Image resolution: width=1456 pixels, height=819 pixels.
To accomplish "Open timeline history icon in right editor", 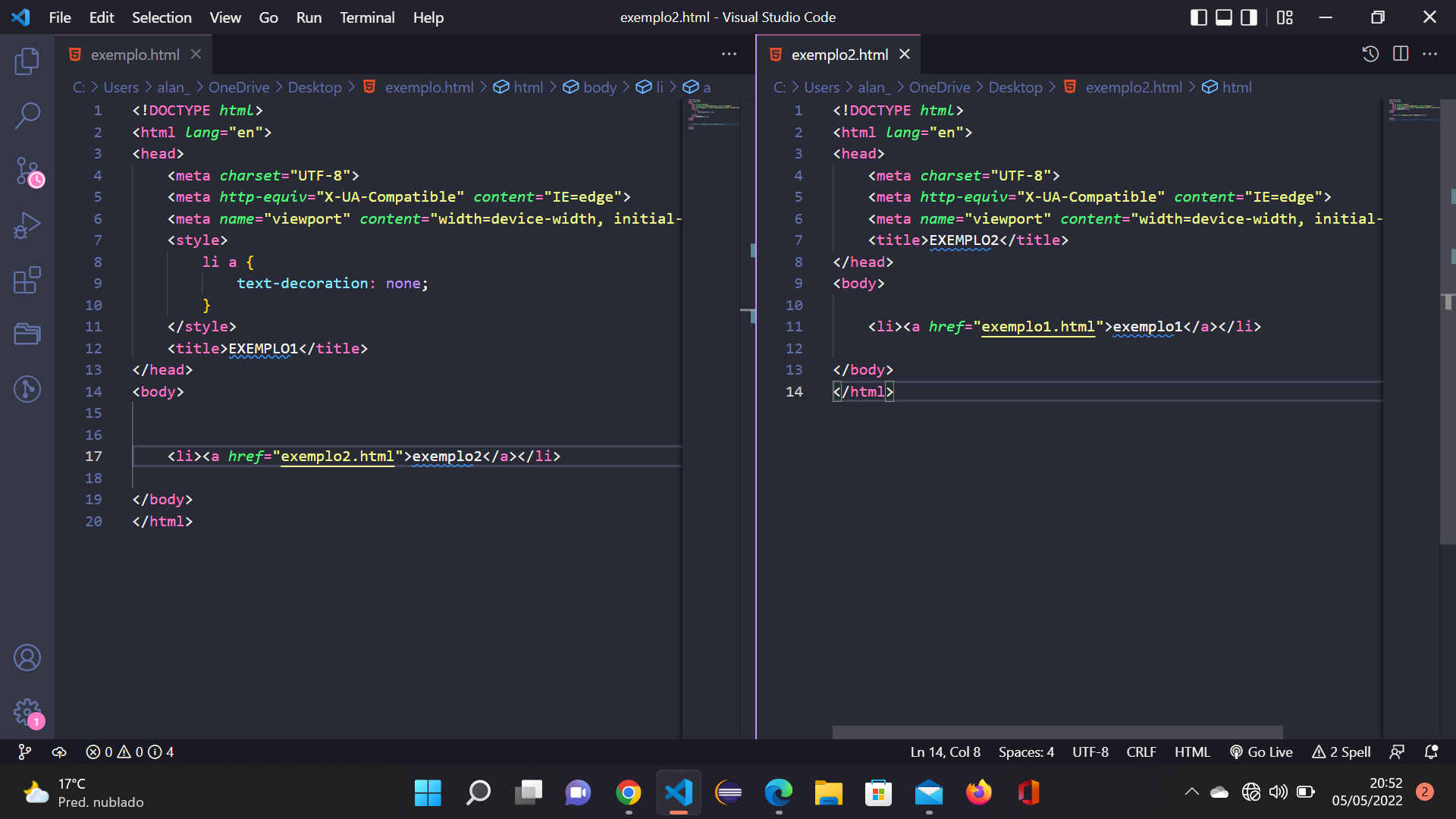I will click(x=1370, y=54).
